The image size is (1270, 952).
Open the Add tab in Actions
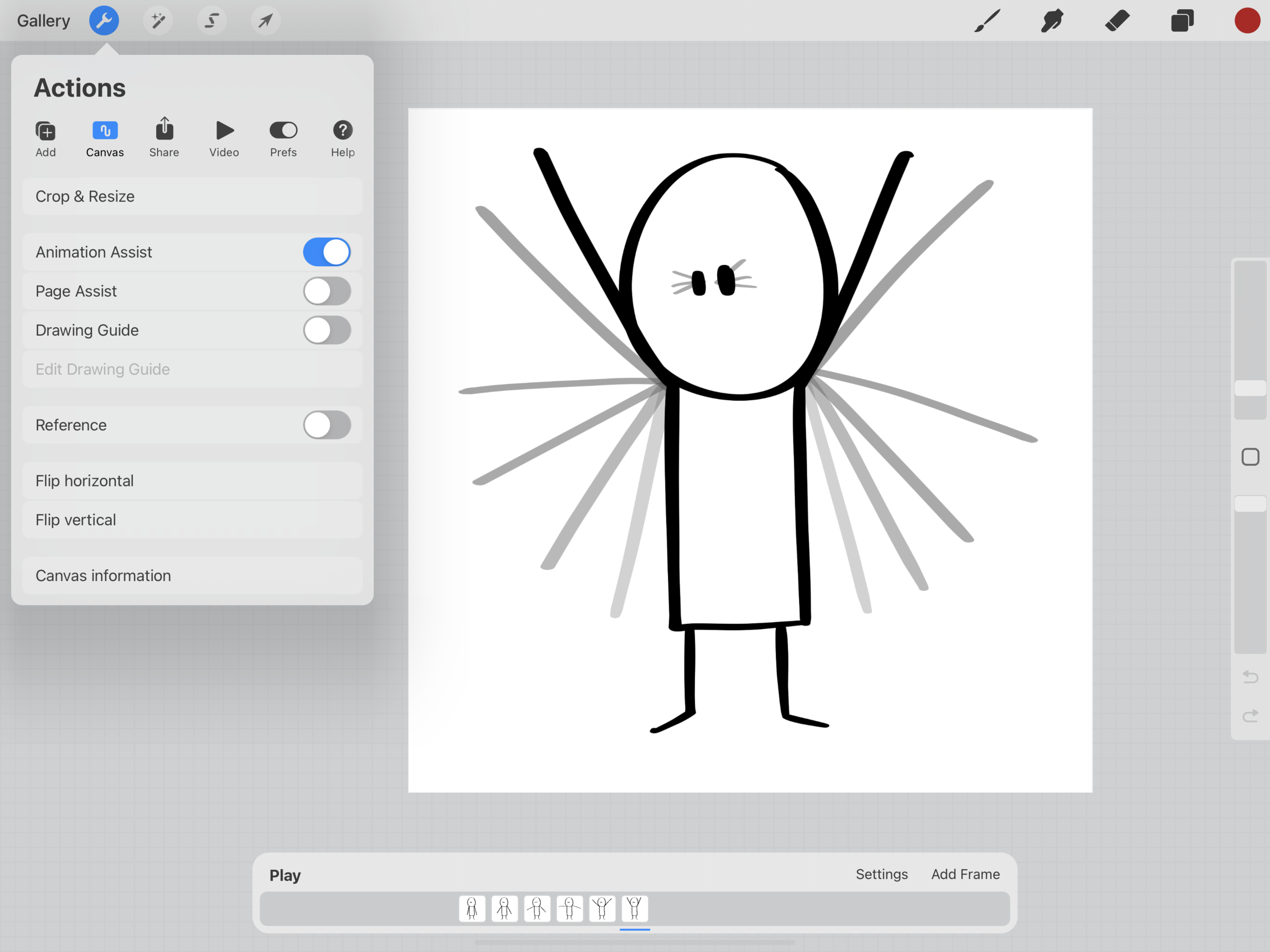click(45, 138)
